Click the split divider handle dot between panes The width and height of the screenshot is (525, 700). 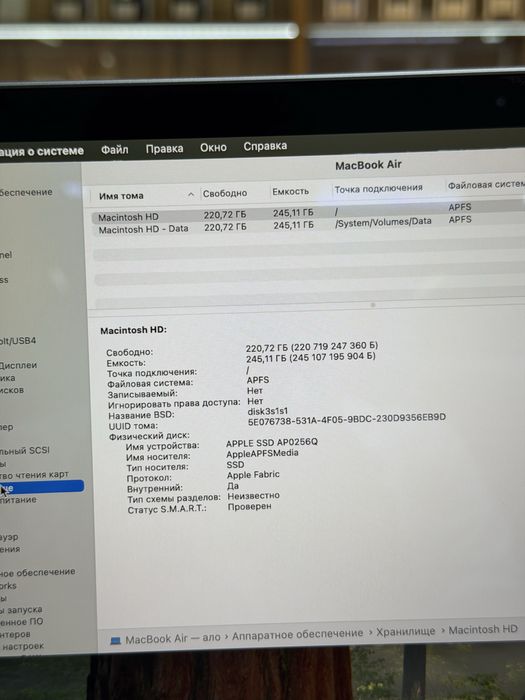tap(373, 305)
